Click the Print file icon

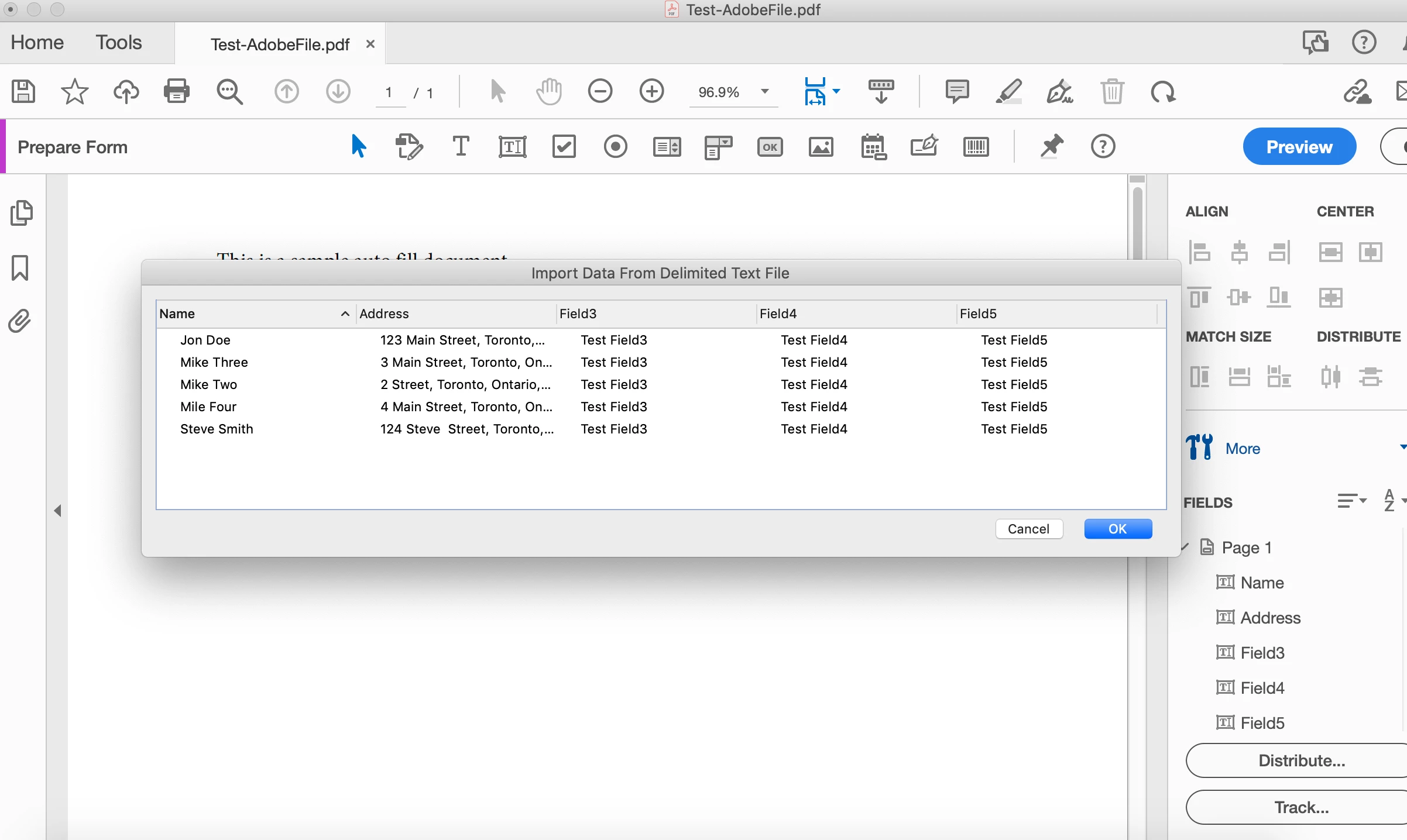pyautogui.click(x=176, y=92)
